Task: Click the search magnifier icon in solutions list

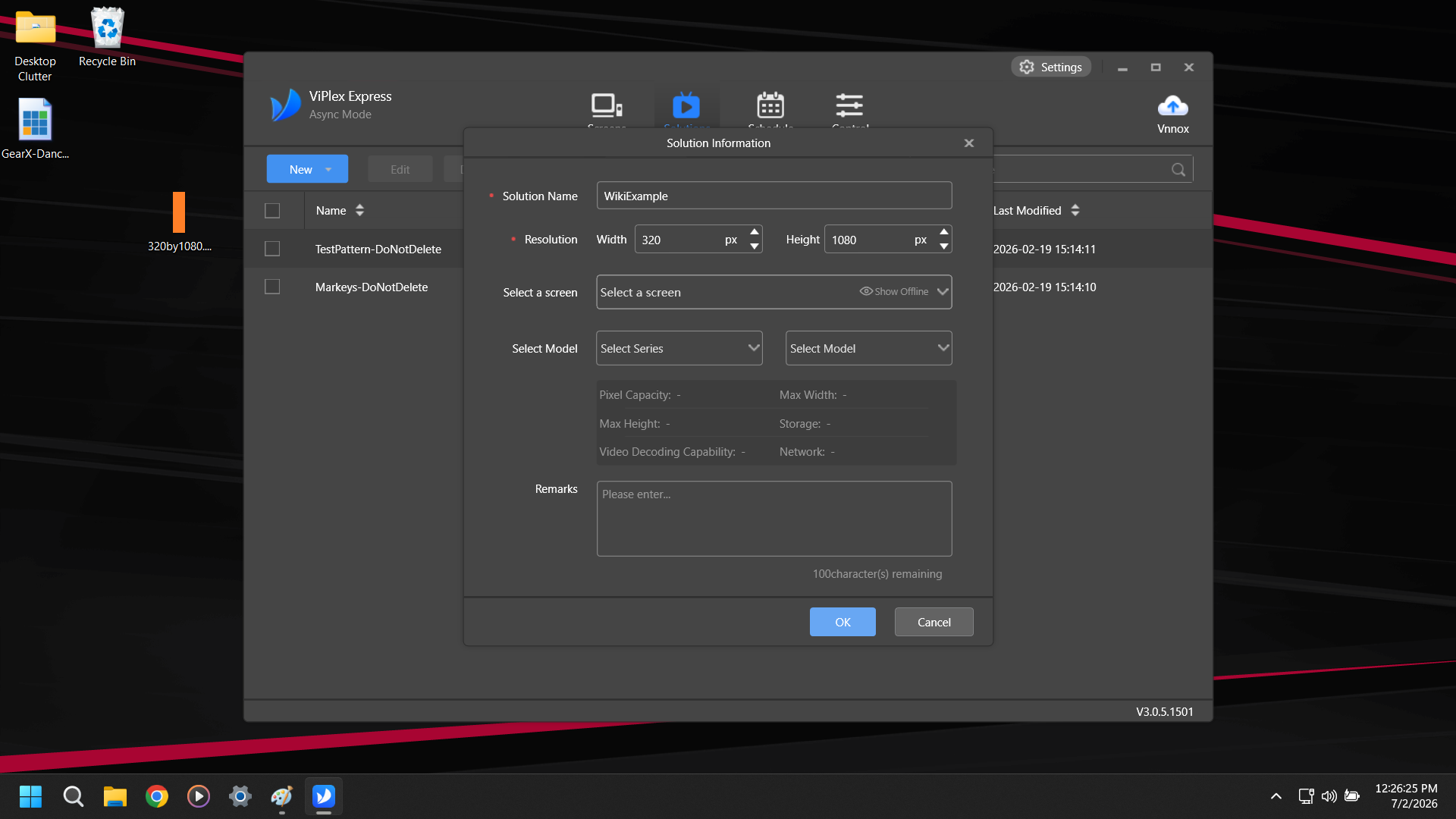Action: (1178, 169)
